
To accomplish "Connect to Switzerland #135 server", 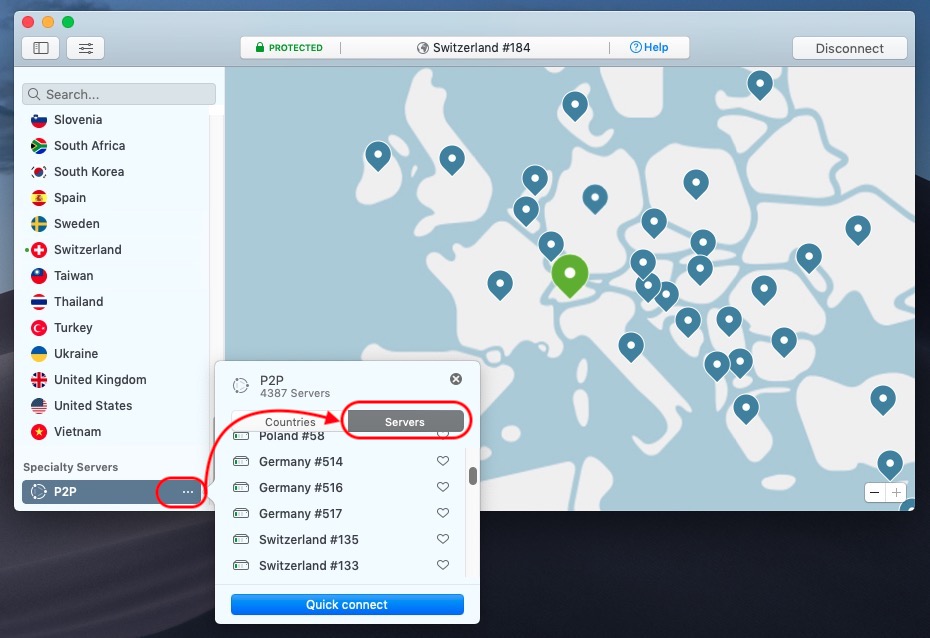I will [308, 540].
